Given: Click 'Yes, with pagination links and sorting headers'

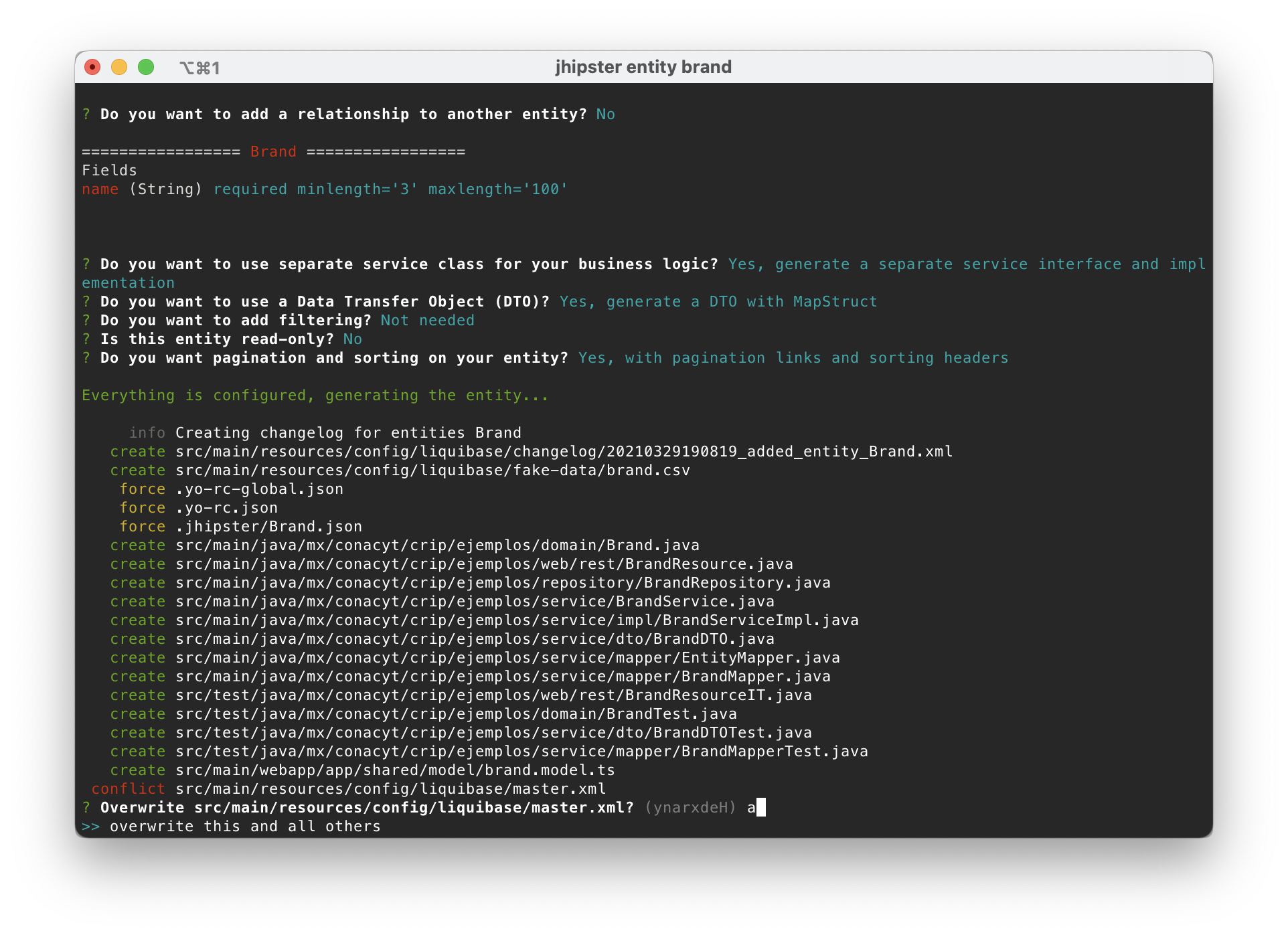Looking at the screenshot, I should [x=793, y=358].
